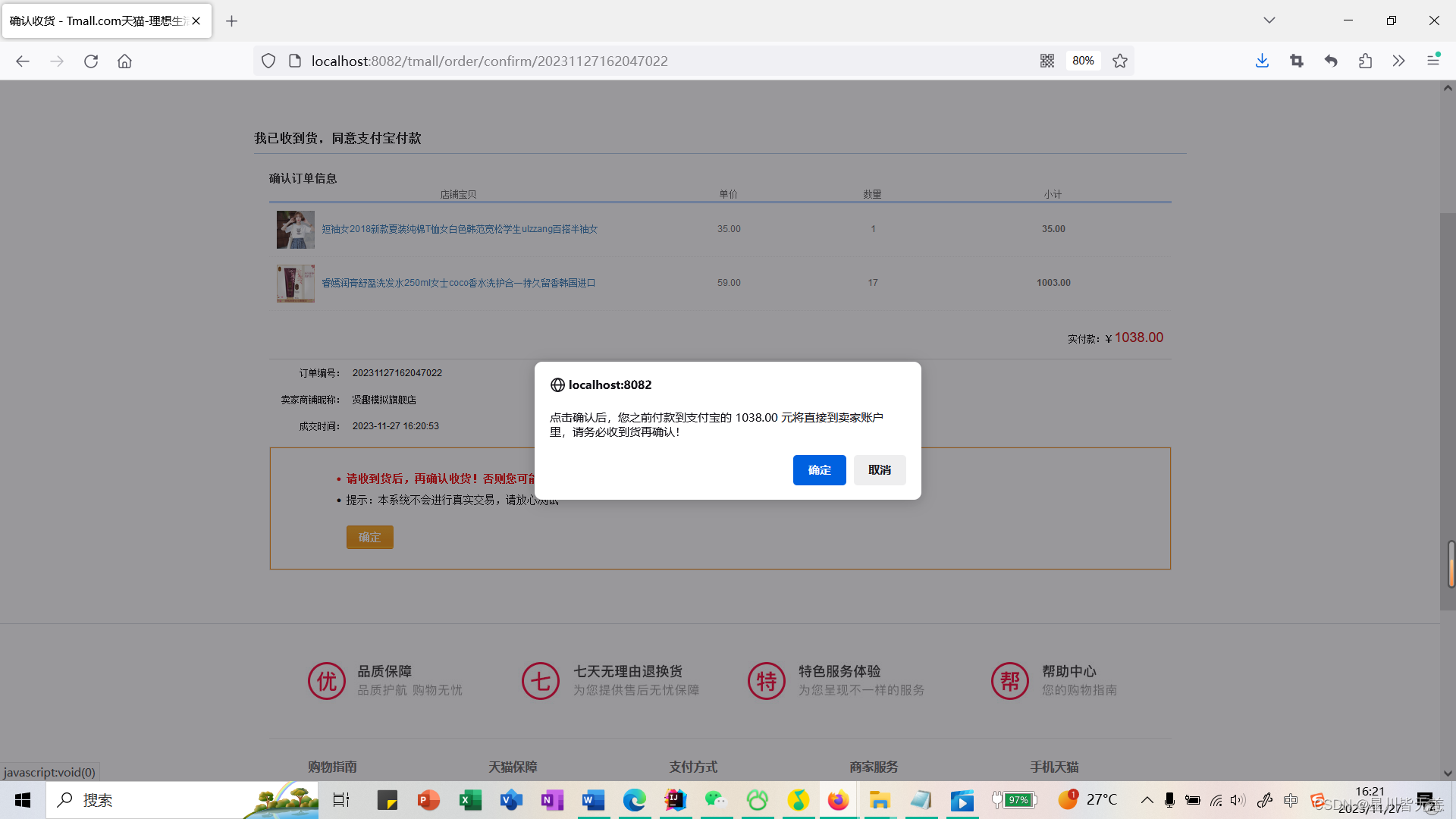
Task: Take a screenshot with the crop icon
Action: point(1297,61)
